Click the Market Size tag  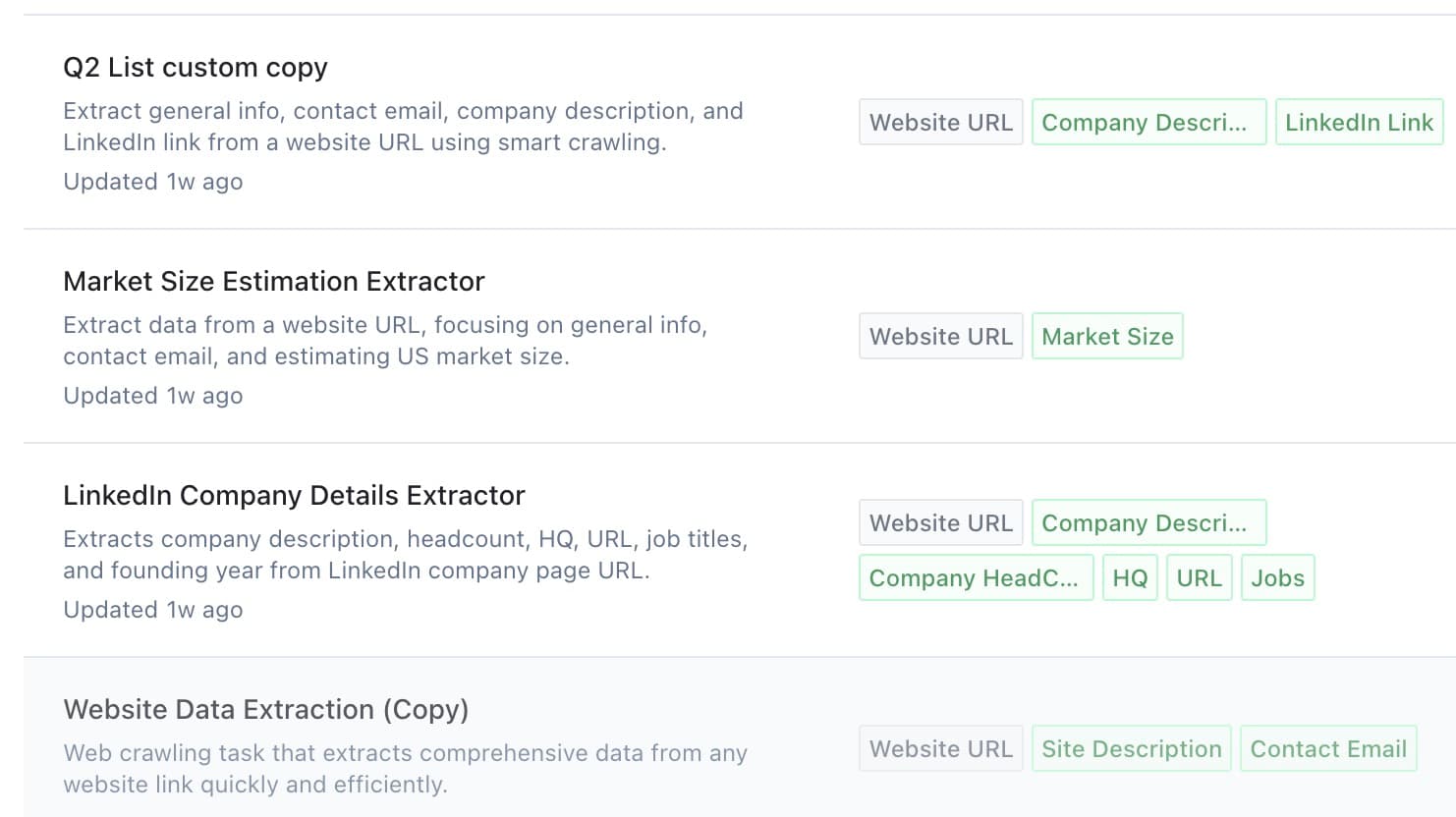pos(1107,336)
